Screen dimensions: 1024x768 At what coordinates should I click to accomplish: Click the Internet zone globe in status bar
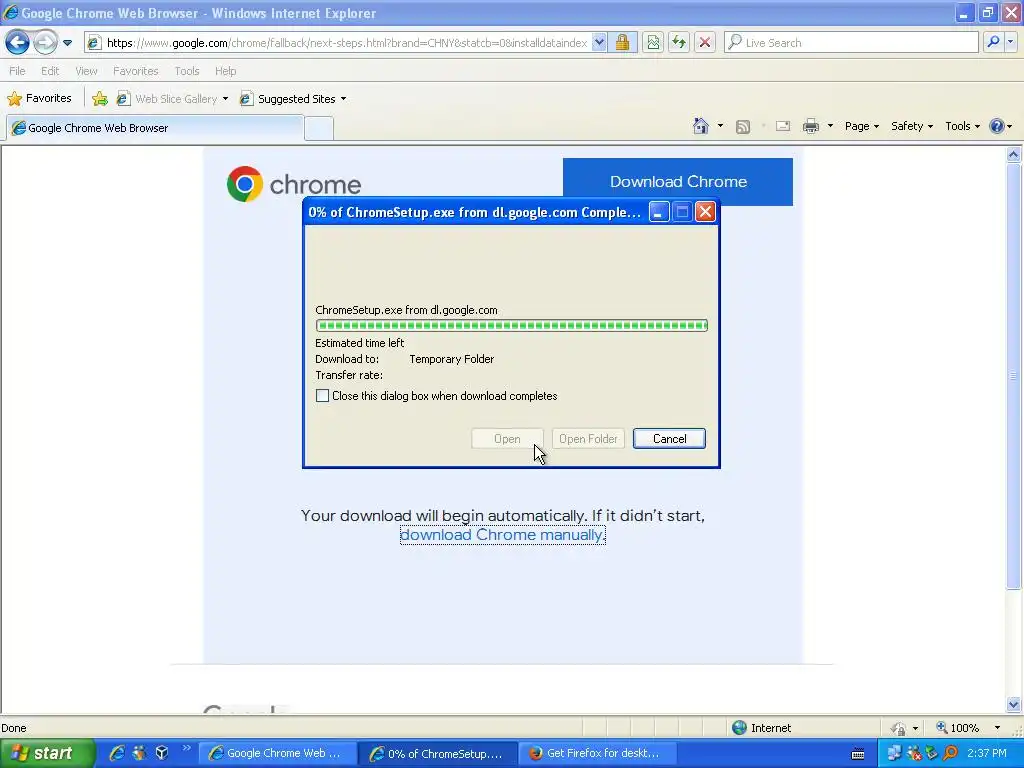[x=739, y=728]
